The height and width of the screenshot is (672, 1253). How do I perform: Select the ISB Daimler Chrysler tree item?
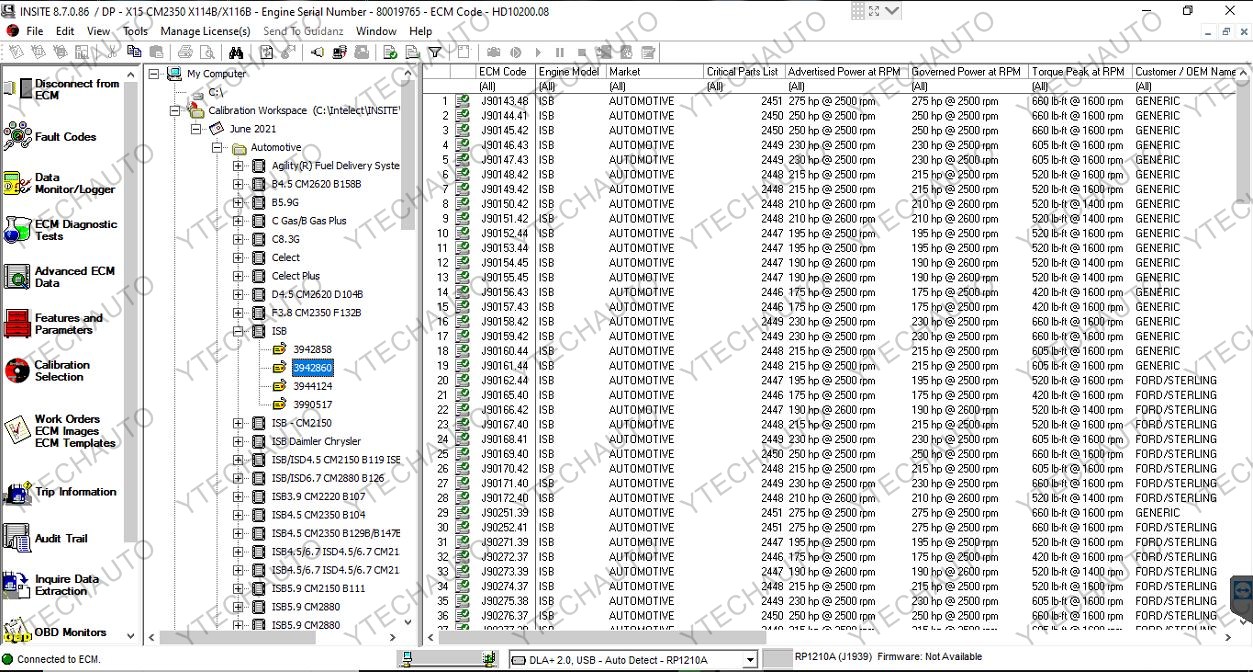pos(316,441)
